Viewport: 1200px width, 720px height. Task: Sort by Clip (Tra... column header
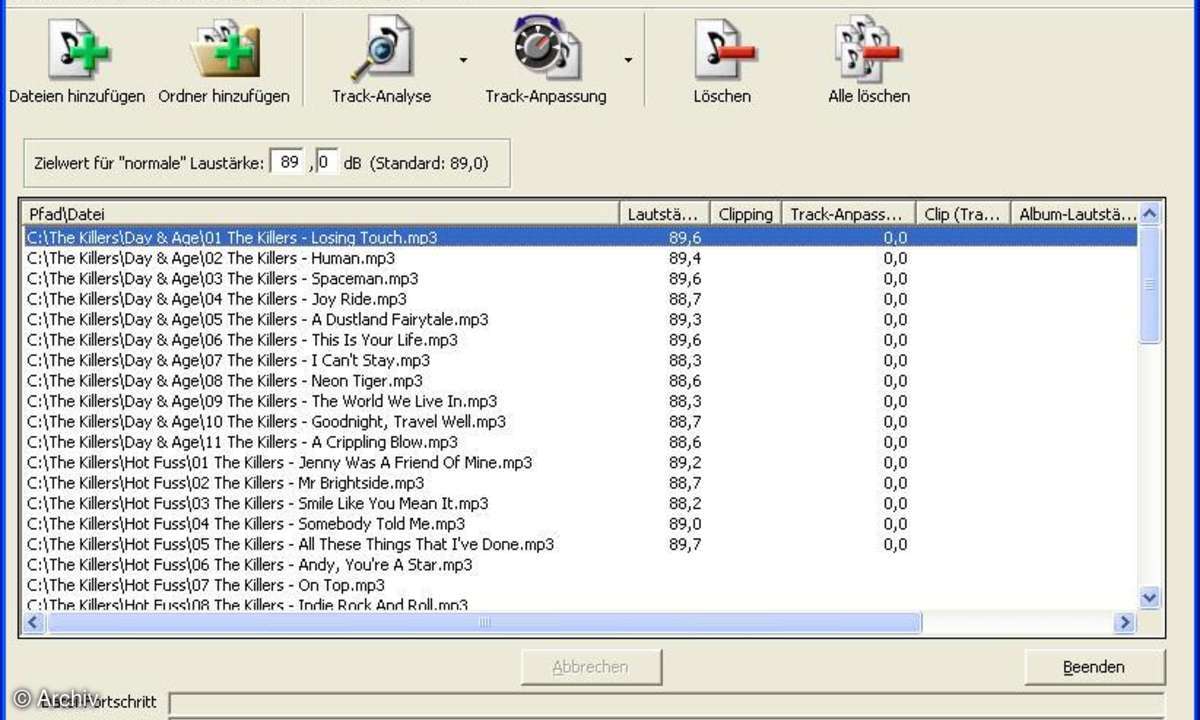point(963,214)
